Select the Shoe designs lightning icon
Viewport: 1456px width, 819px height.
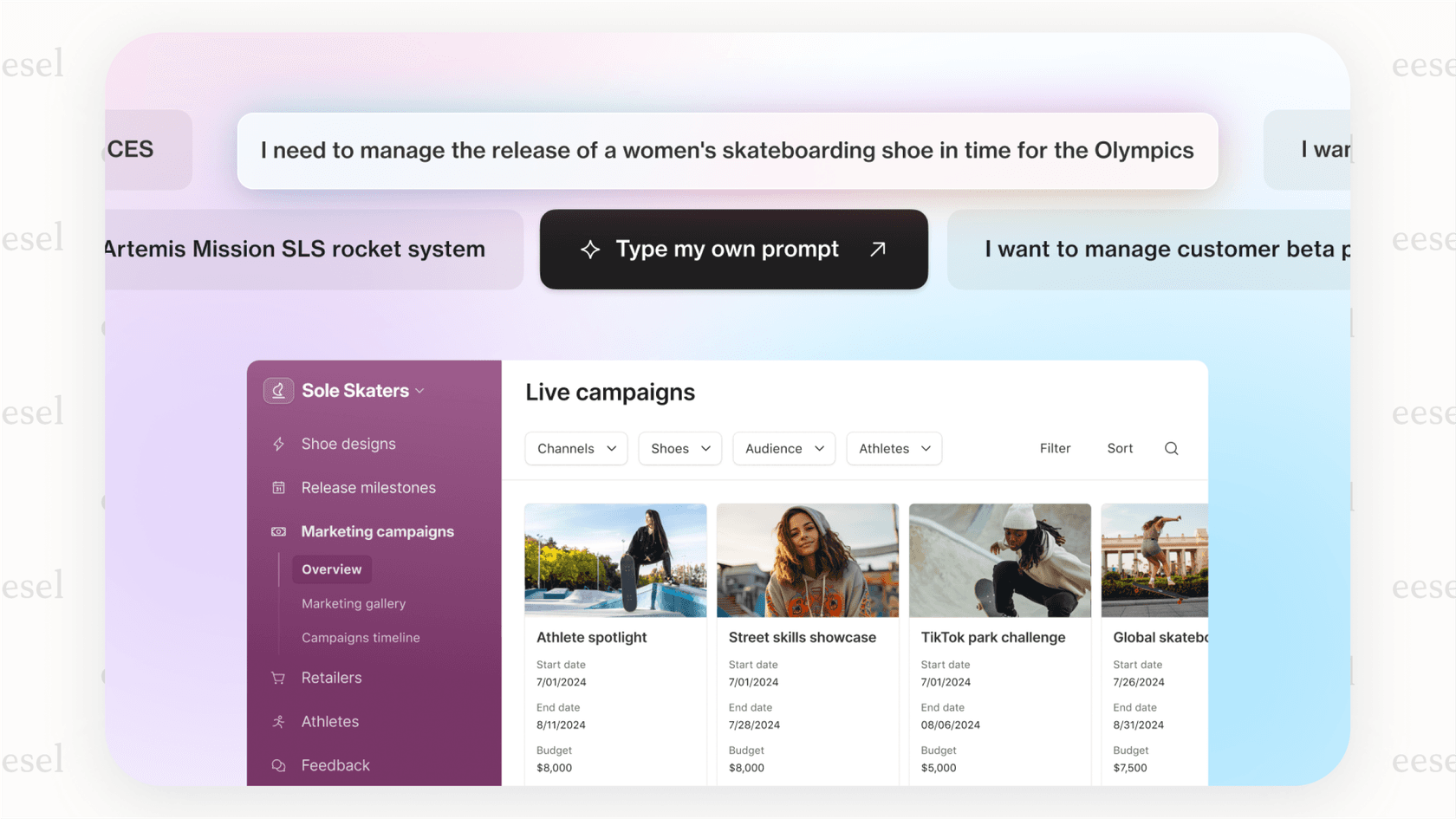pos(278,444)
